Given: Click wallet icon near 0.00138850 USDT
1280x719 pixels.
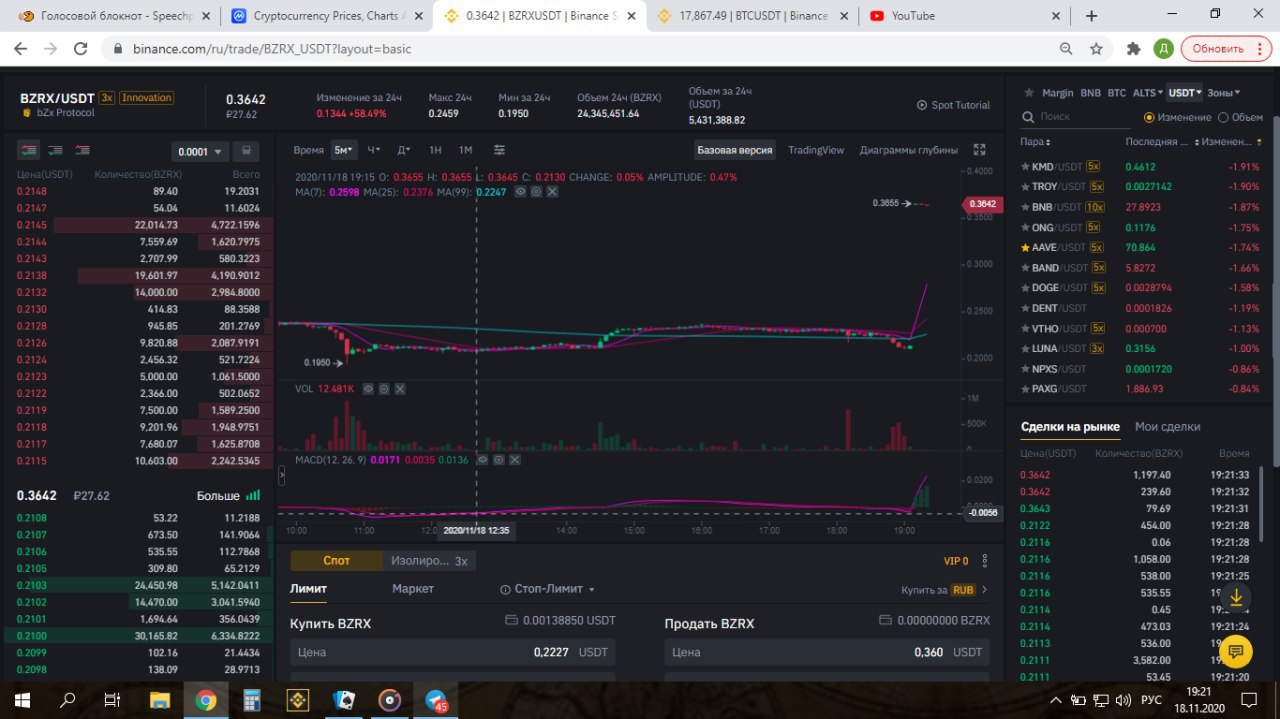Looking at the screenshot, I should (x=511, y=620).
